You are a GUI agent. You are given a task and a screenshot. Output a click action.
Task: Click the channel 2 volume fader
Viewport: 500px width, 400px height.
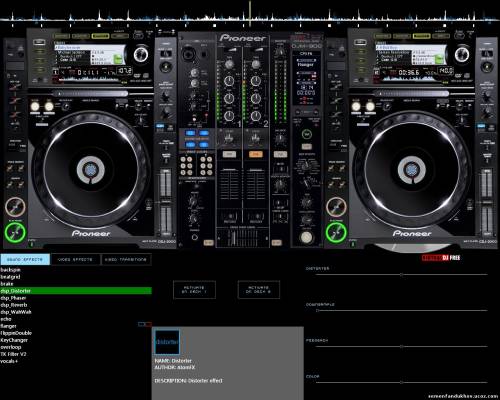point(256,185)
